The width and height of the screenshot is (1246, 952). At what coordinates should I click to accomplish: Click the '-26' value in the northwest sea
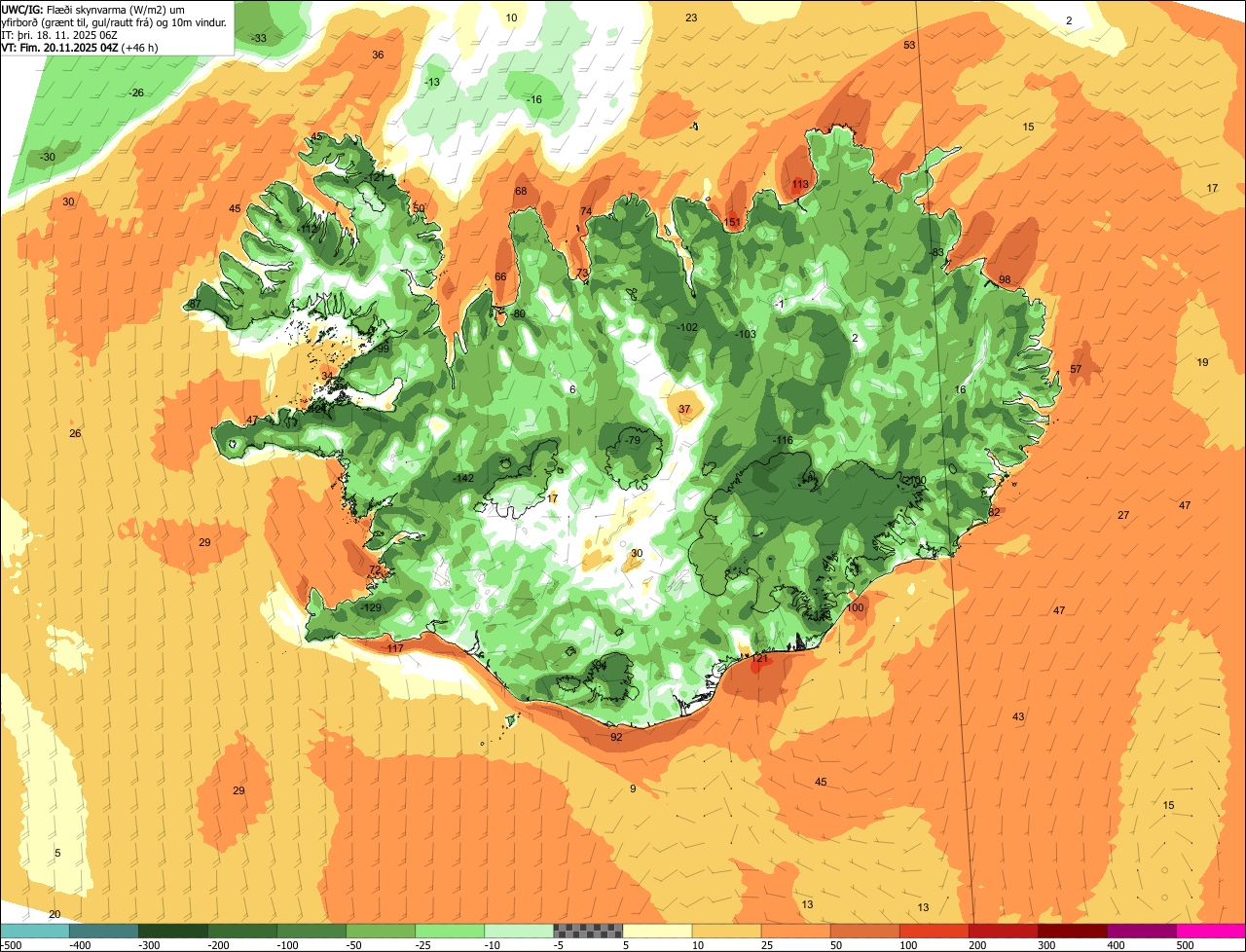(136, 92)
